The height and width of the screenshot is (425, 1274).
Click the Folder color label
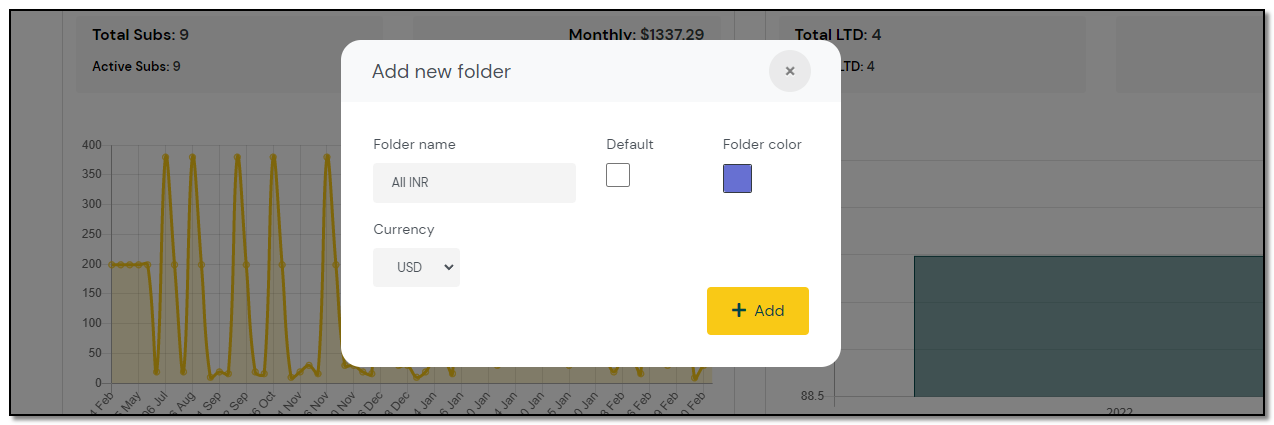click(762, 144)
